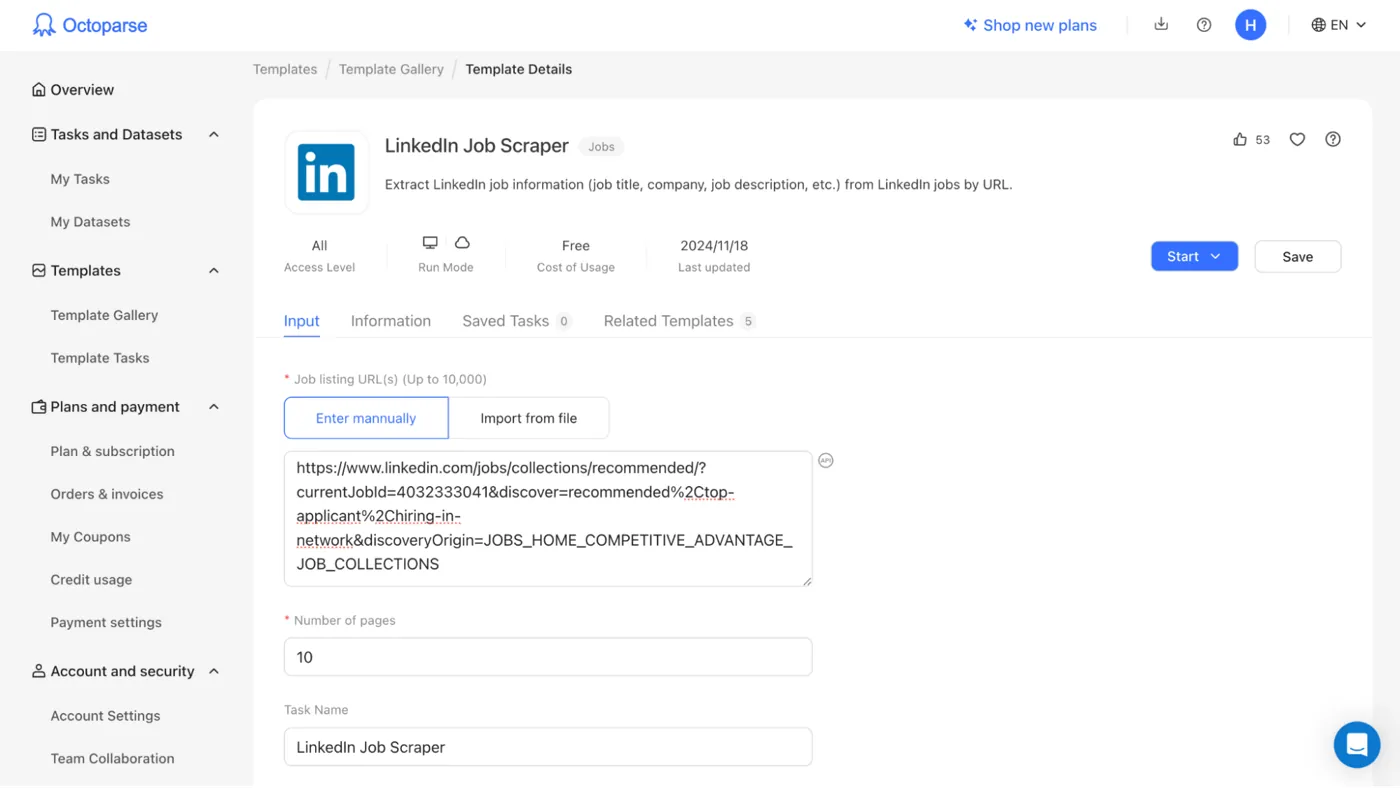Click the 2024/11/18 last updated date

[714, 246]
